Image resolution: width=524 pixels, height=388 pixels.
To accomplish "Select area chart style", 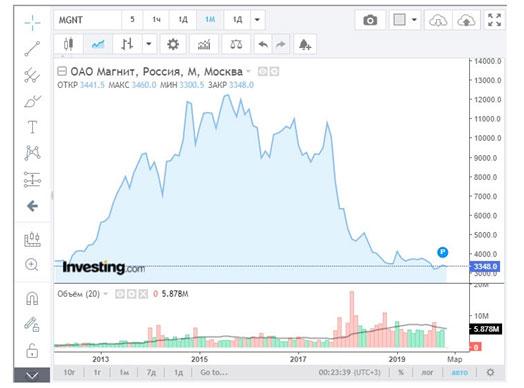I will point(98,44).
